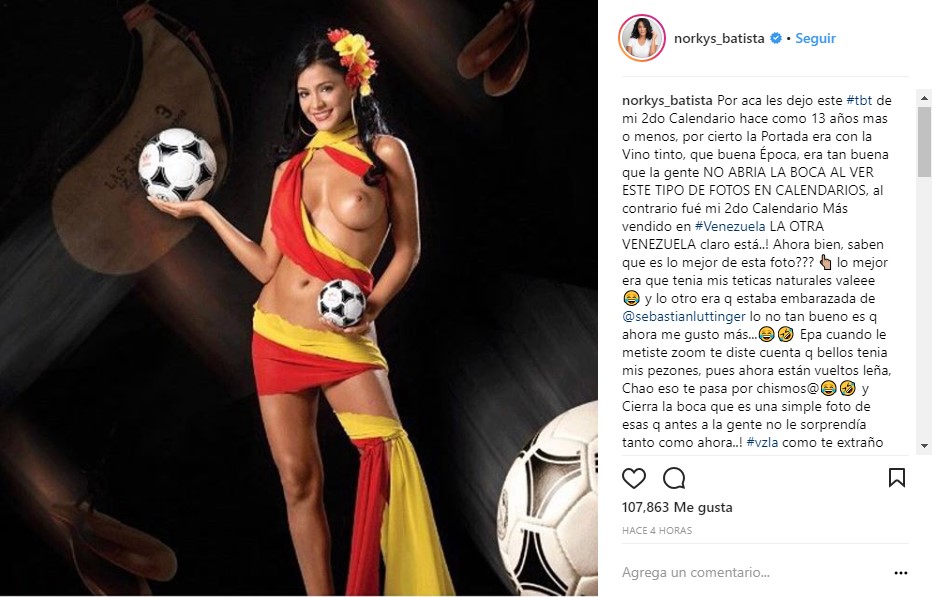Open the #Venezuela hashtag link

[x=730, y=226]
